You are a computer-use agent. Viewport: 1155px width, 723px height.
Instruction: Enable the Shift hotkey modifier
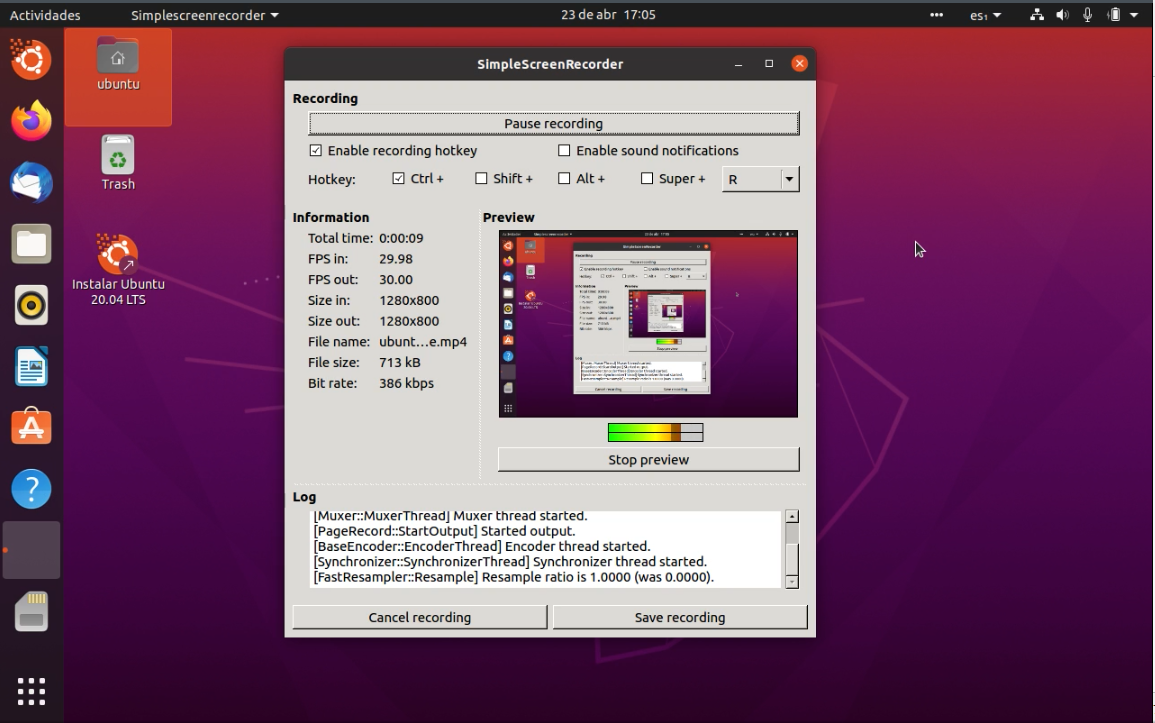(479, 178)
